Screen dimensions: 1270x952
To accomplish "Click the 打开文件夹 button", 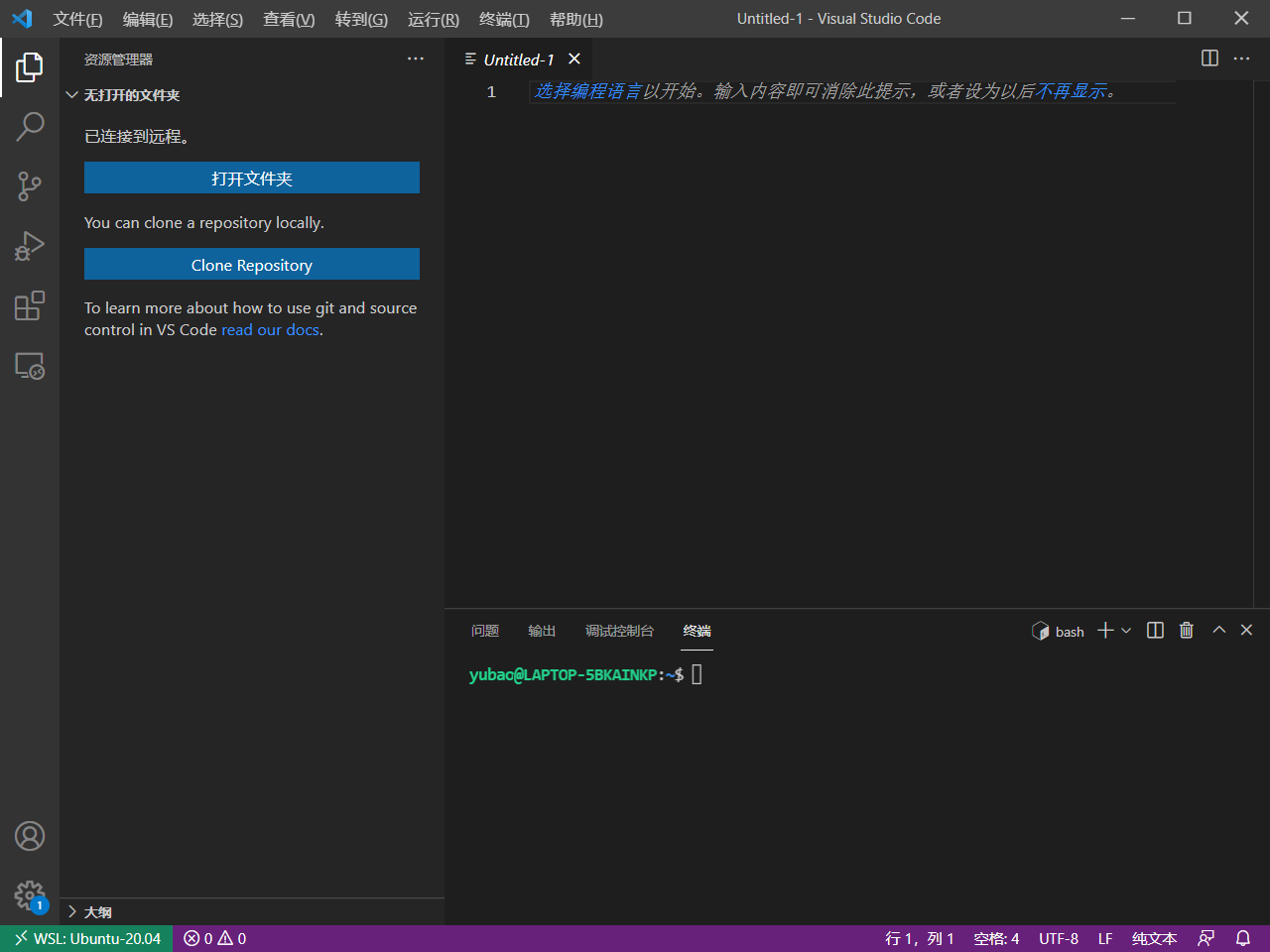I will [x=252, y=178].
